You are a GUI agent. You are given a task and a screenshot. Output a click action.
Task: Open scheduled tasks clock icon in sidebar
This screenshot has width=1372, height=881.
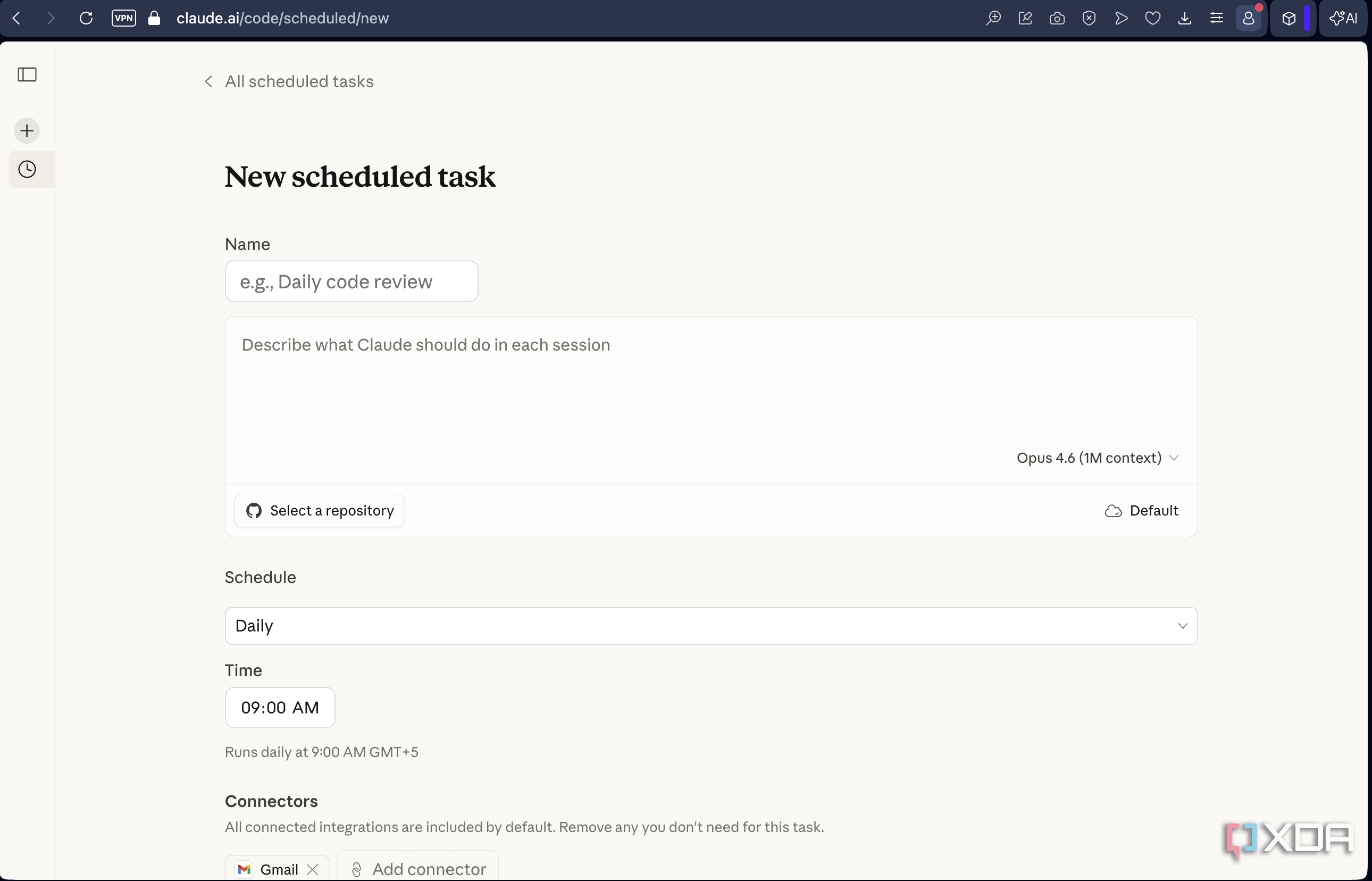click(27, 169)
